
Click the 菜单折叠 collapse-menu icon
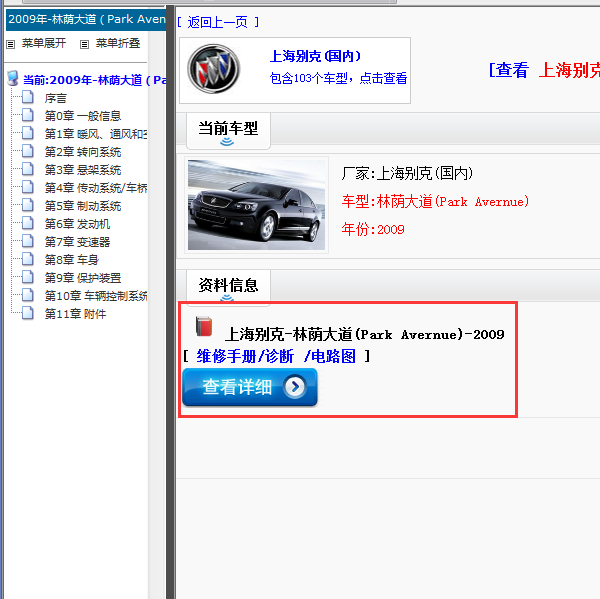coord(84,44)
